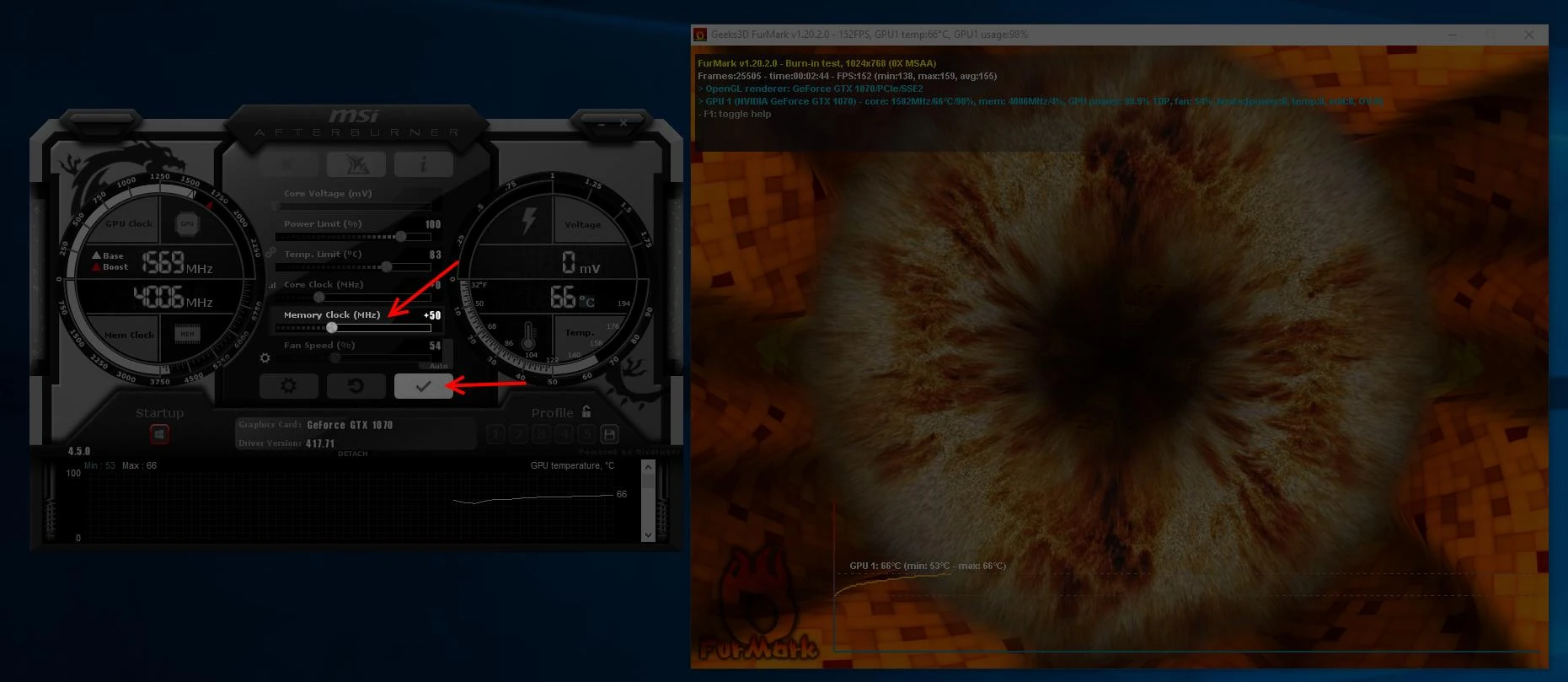This screenshot has height=682, width=1568.
Task: Select profile slot 4
Action: tap(565, 434)
